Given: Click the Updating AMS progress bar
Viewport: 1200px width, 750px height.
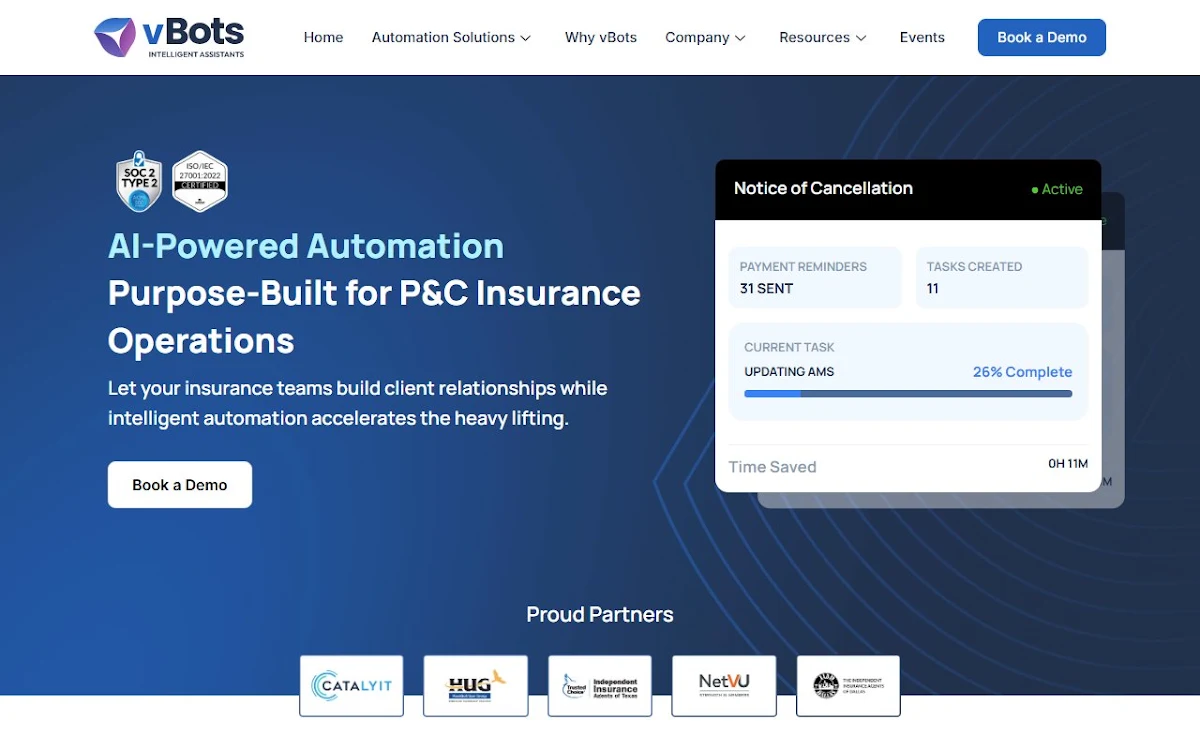Looking at the screenshot, I should (x=908, y=394).
